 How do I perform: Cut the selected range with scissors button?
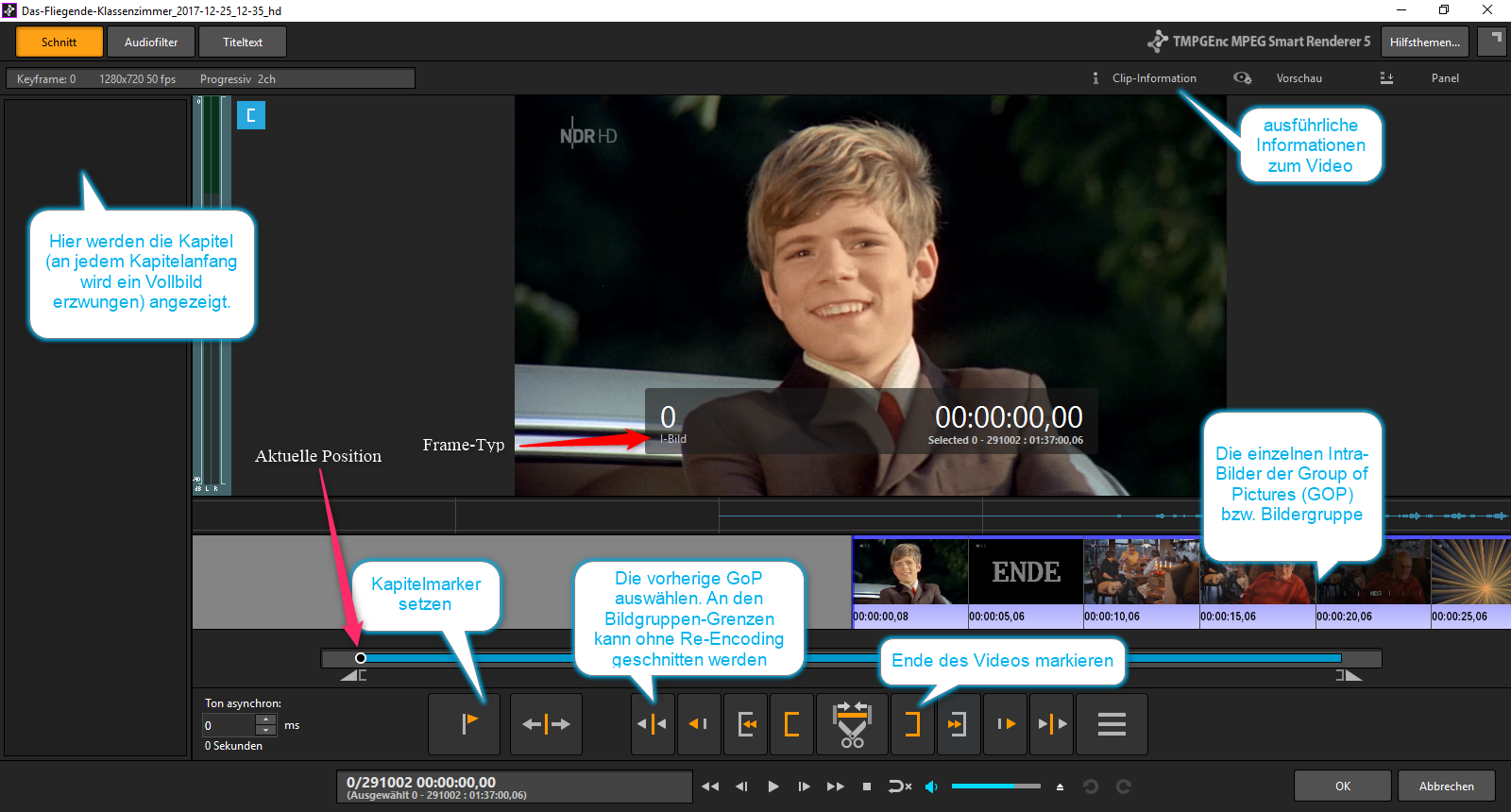point(852,724)
